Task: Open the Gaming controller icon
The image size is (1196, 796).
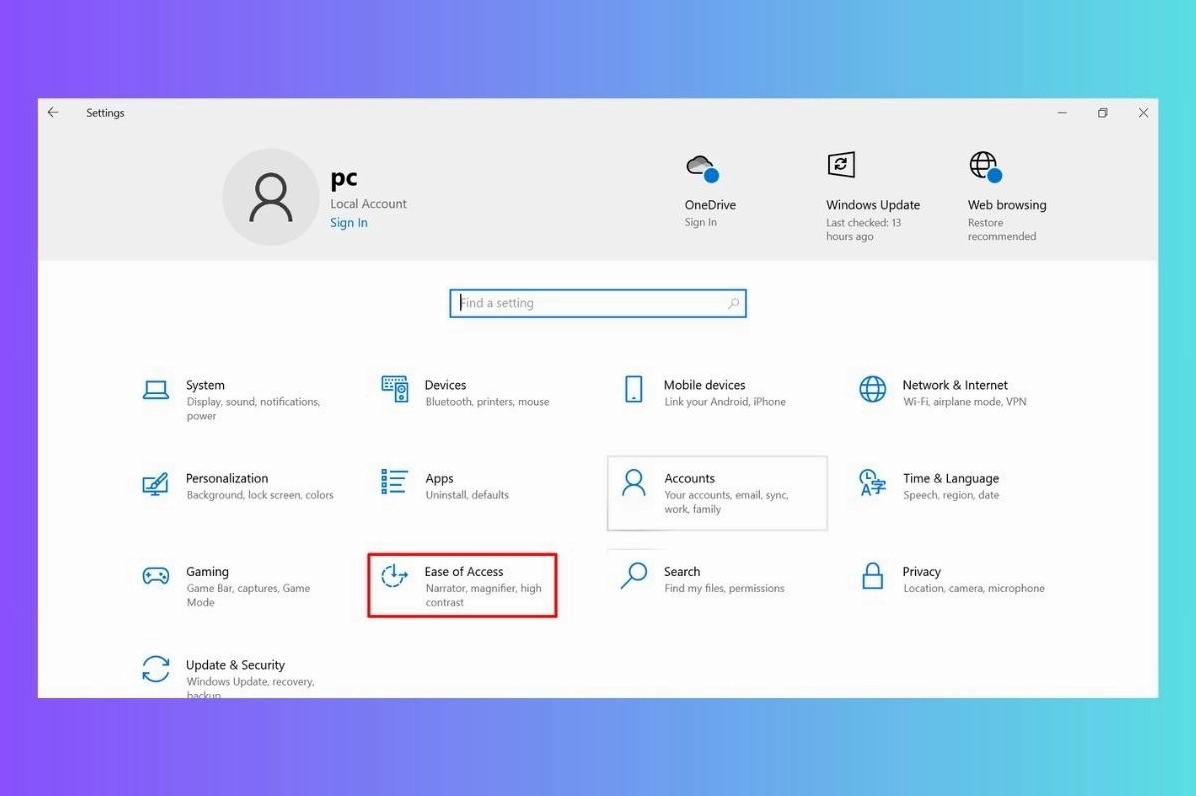Action: point(156,577)
